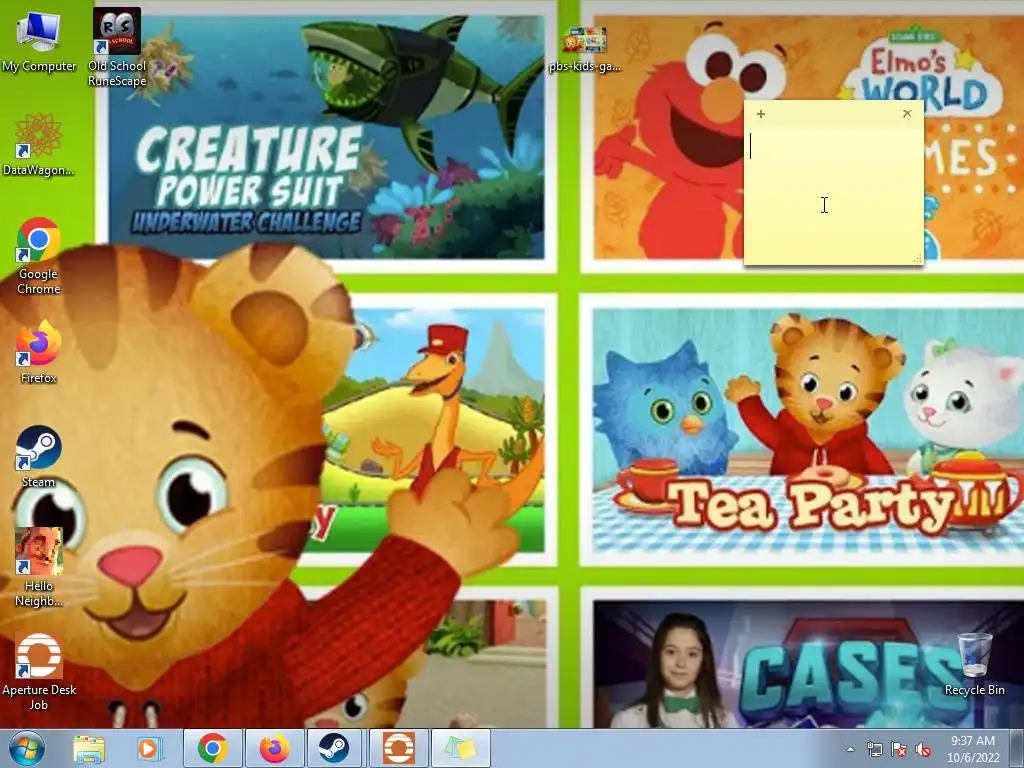This screenshot has width=1024, height=768.
Task: Click the Sticky Notes taskbar button
Action: pos(460,748)
